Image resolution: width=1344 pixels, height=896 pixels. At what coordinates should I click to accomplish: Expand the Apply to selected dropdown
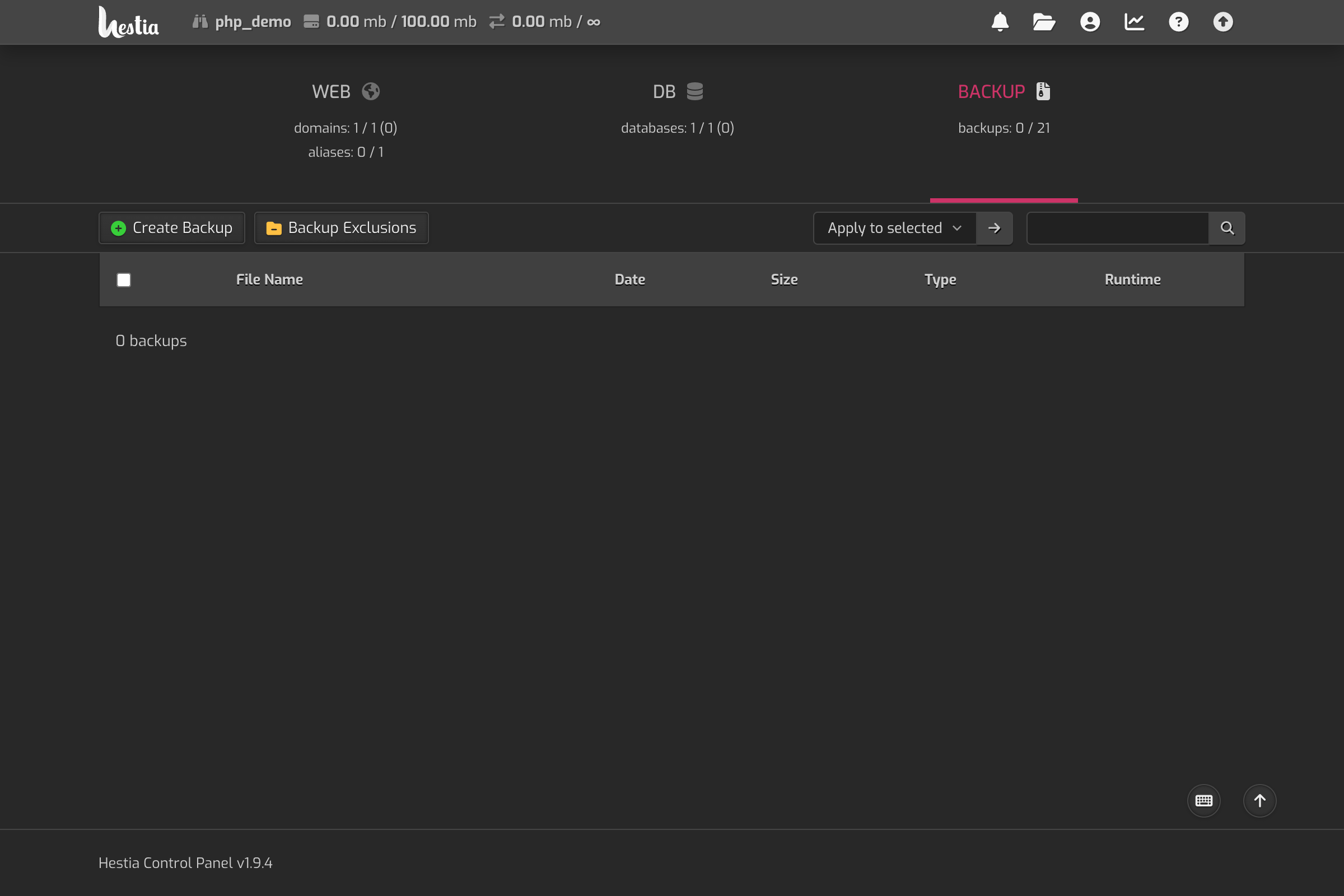click(894, 228)
